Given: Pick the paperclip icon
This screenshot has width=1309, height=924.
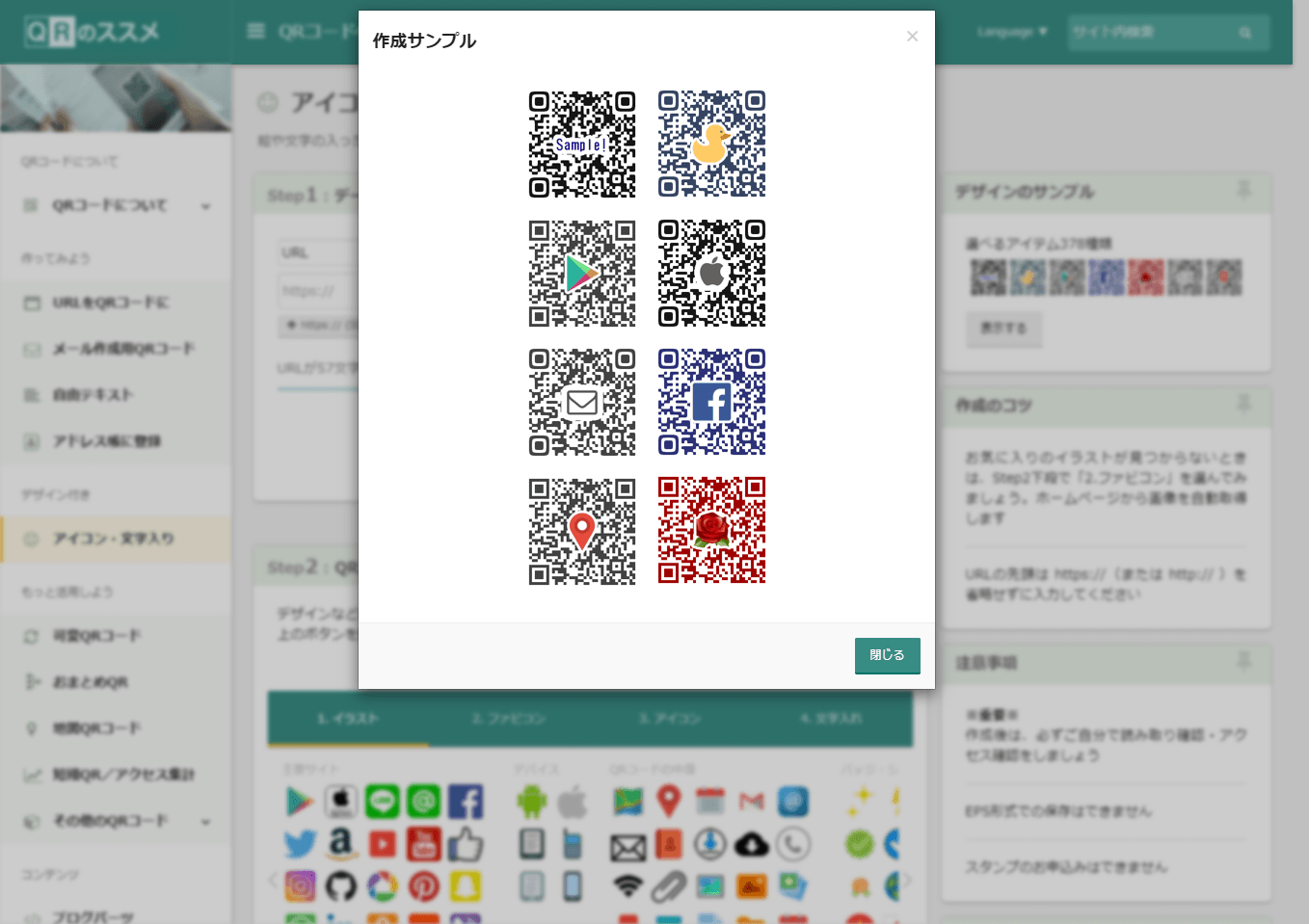Looking at the screenshot, I should [x=669, y=885].
